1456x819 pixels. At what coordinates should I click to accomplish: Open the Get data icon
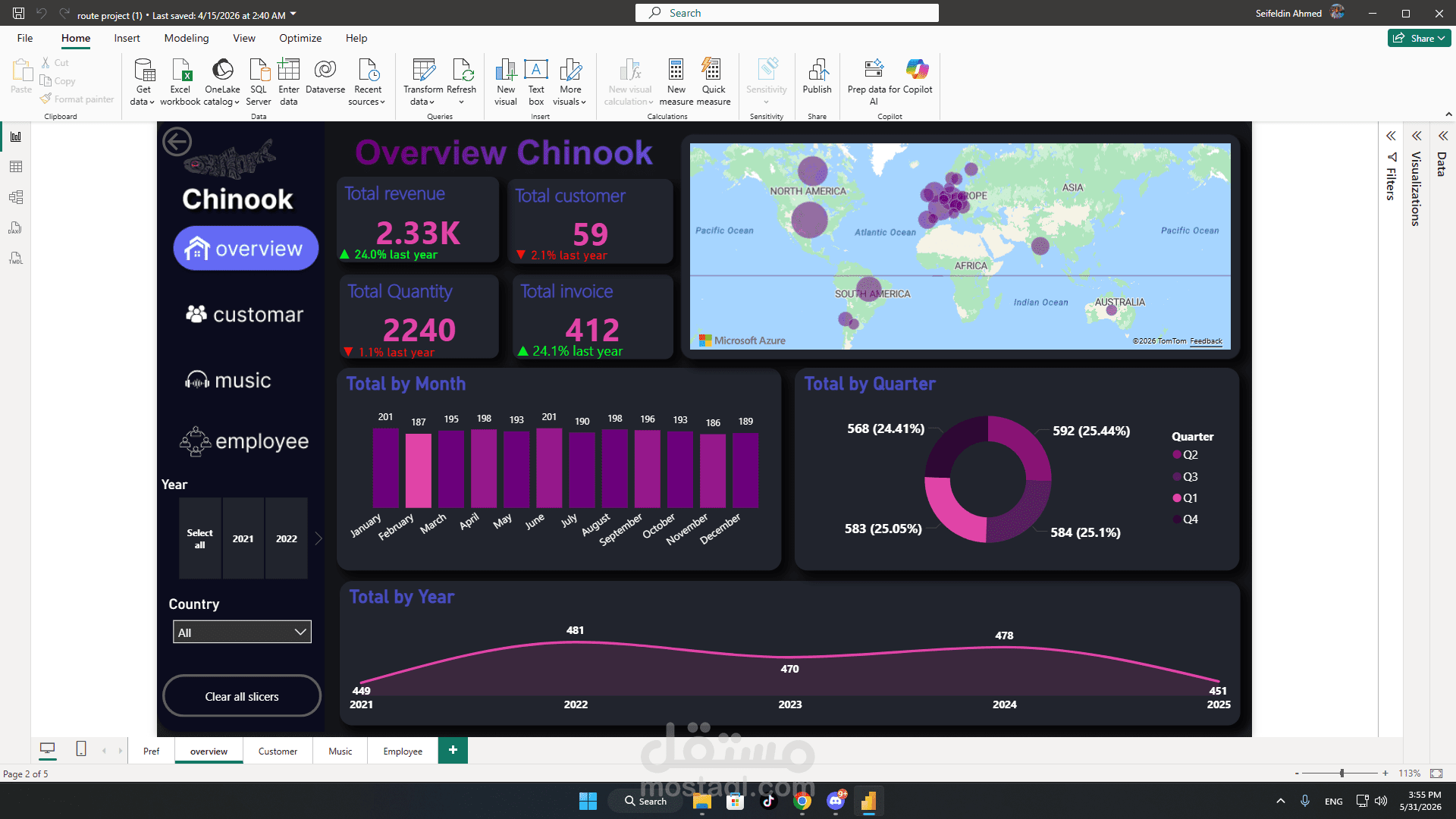(143, 81)
